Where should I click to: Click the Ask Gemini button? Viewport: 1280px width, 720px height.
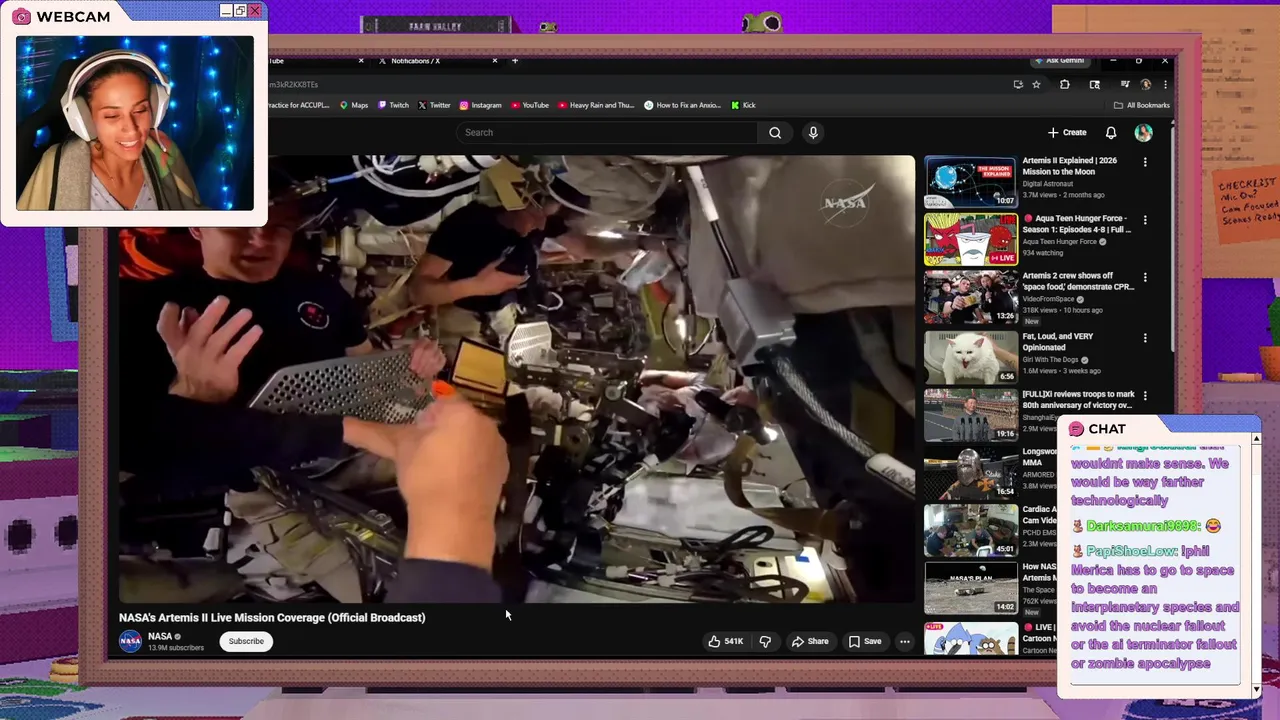coord(1060,61)
